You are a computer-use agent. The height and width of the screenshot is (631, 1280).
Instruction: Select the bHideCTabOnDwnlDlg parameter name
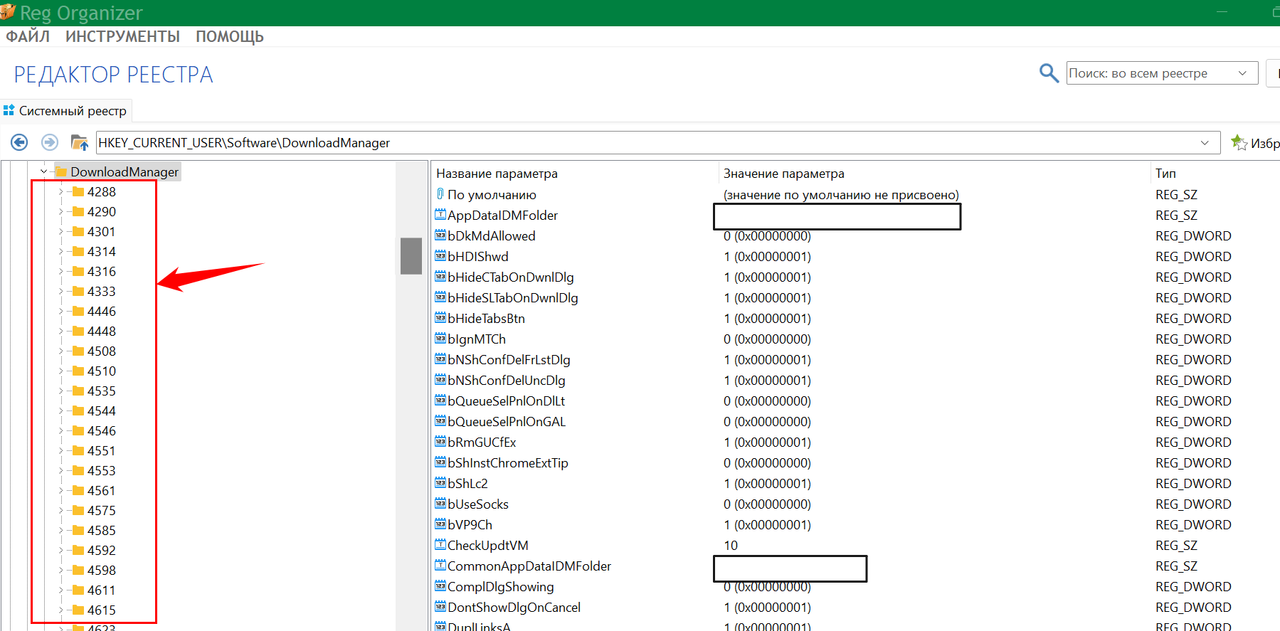tap(510, 277)
